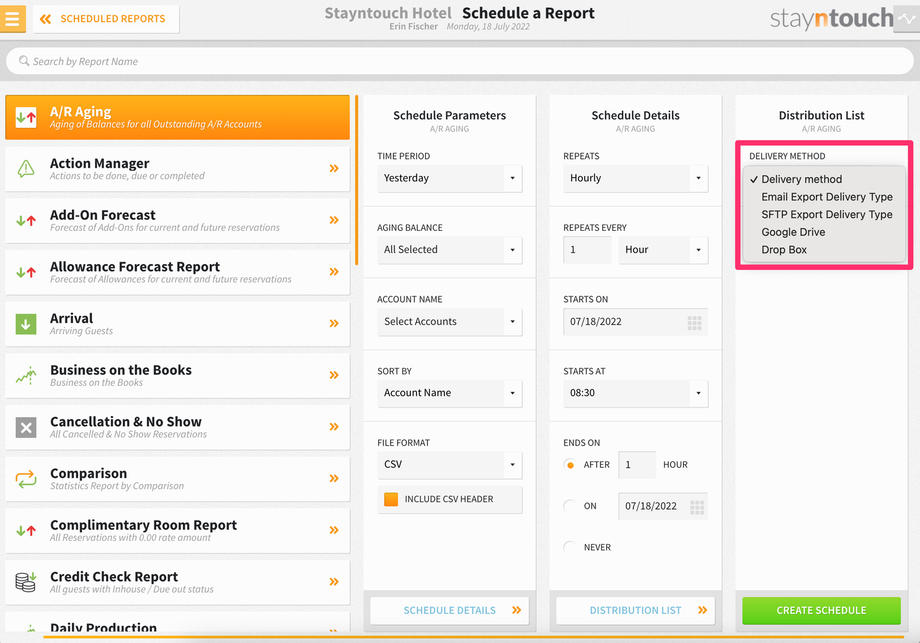Click the Business on the Books chart icon
Image resolution: width=920 pixels, height=643 pixels.
click(x=26, y=375)
